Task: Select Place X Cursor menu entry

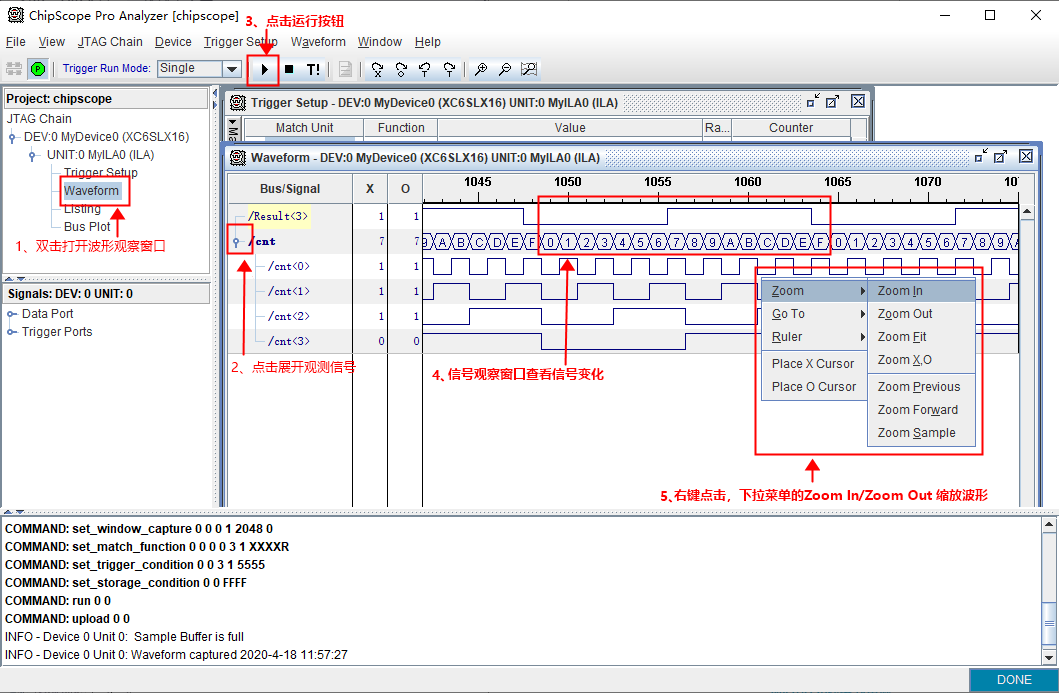Action: click(x=812, y=364)
